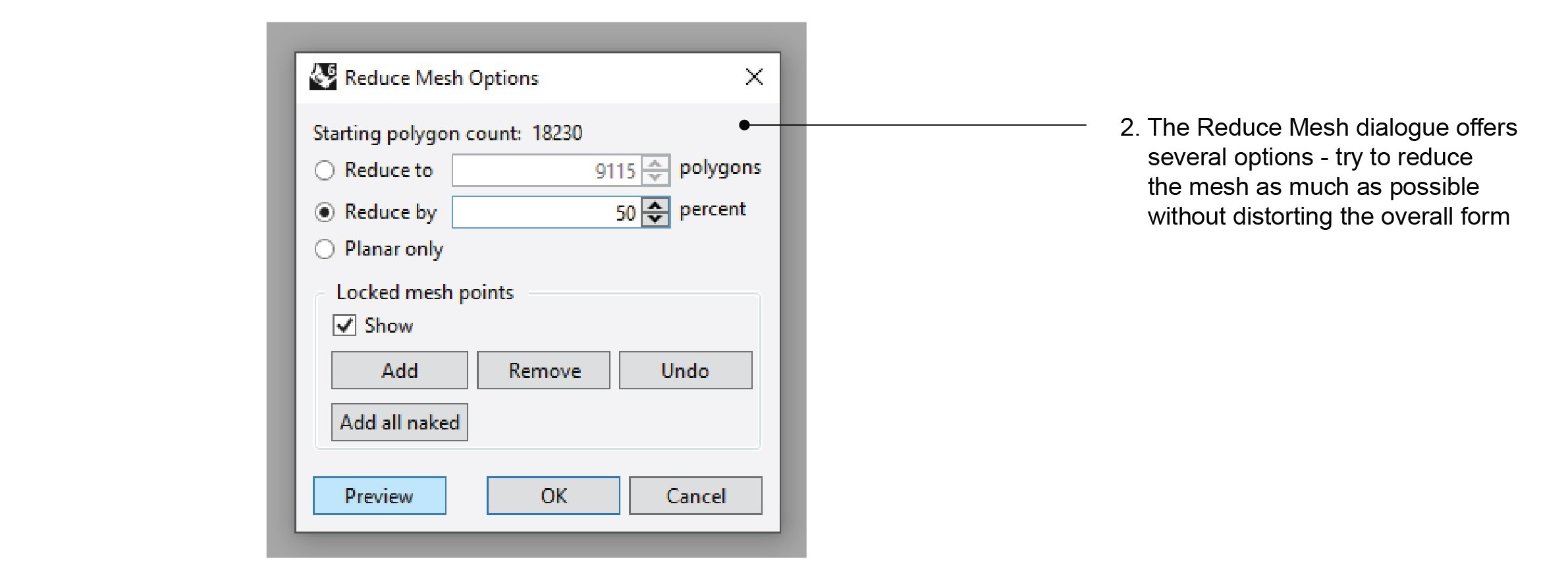Image resolution: width=1568 pixels, height=577 pixels.
Task: Decrease the Reduce by percent value
Action: point(655,219)
